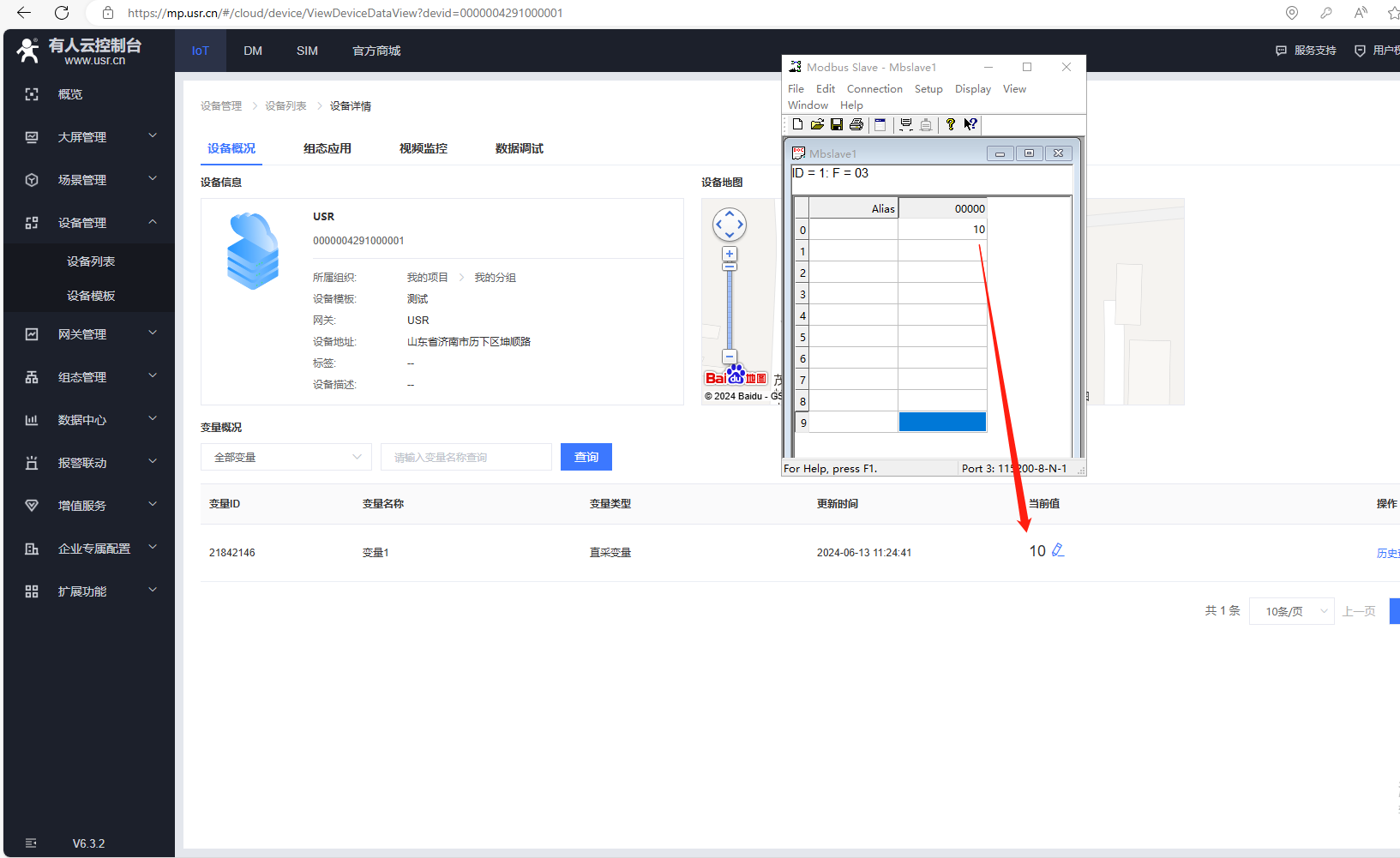1400x858 pixels.
Task: Click the variable name search input field
Action: (x=466, y=457)
